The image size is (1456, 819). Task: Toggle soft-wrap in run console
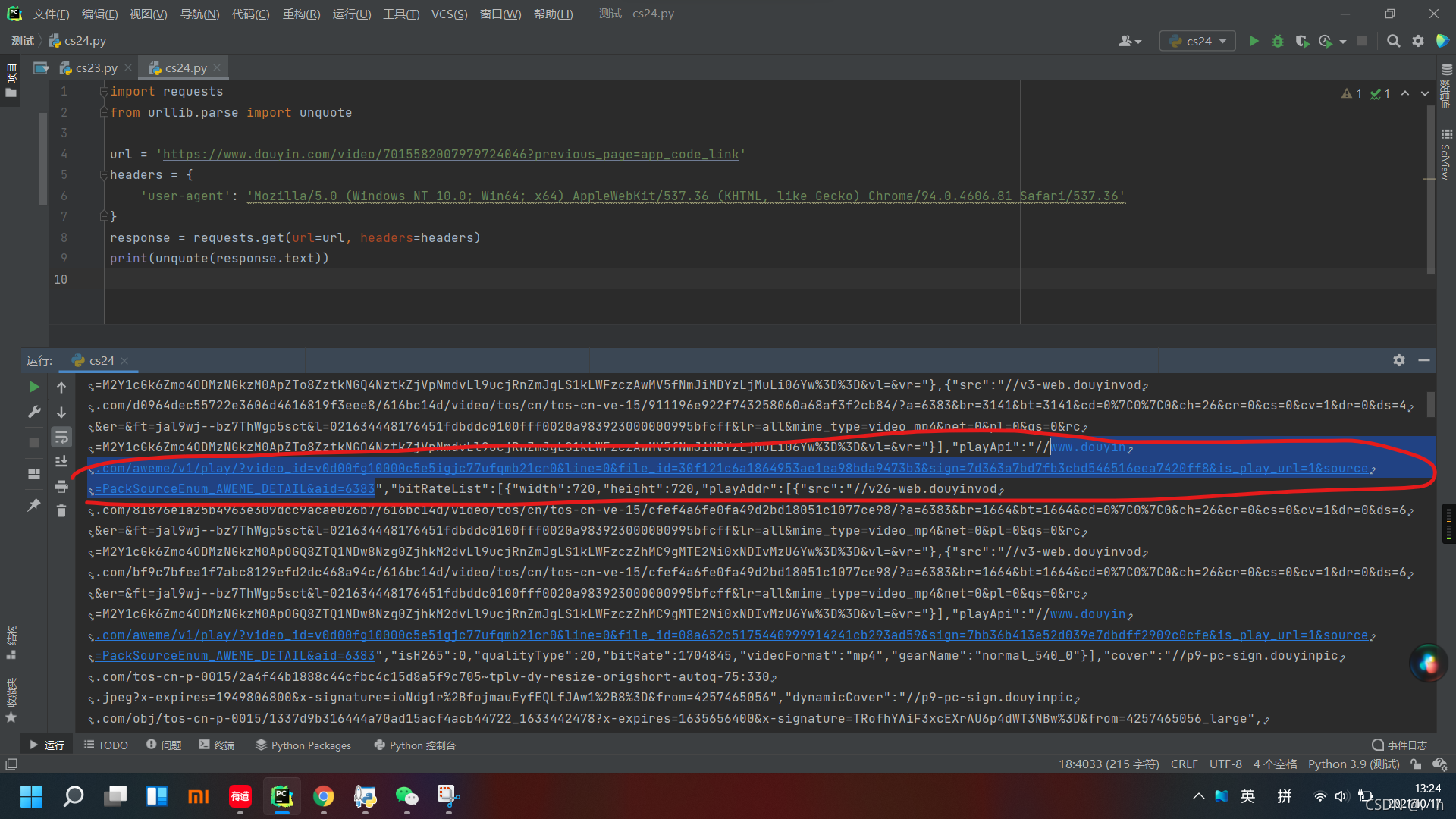[x=61, y=438]
